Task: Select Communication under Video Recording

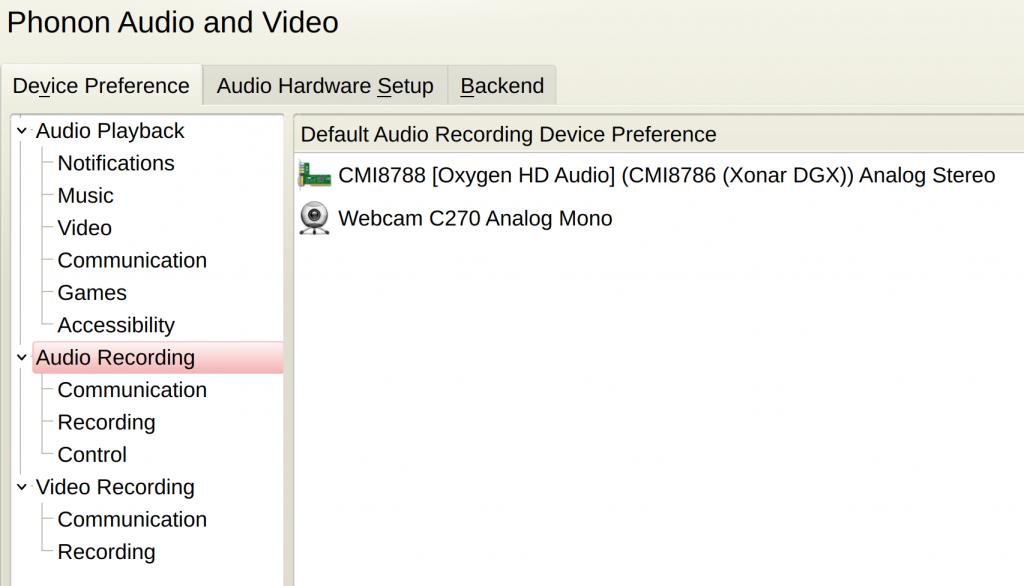Action: [132, 520]
